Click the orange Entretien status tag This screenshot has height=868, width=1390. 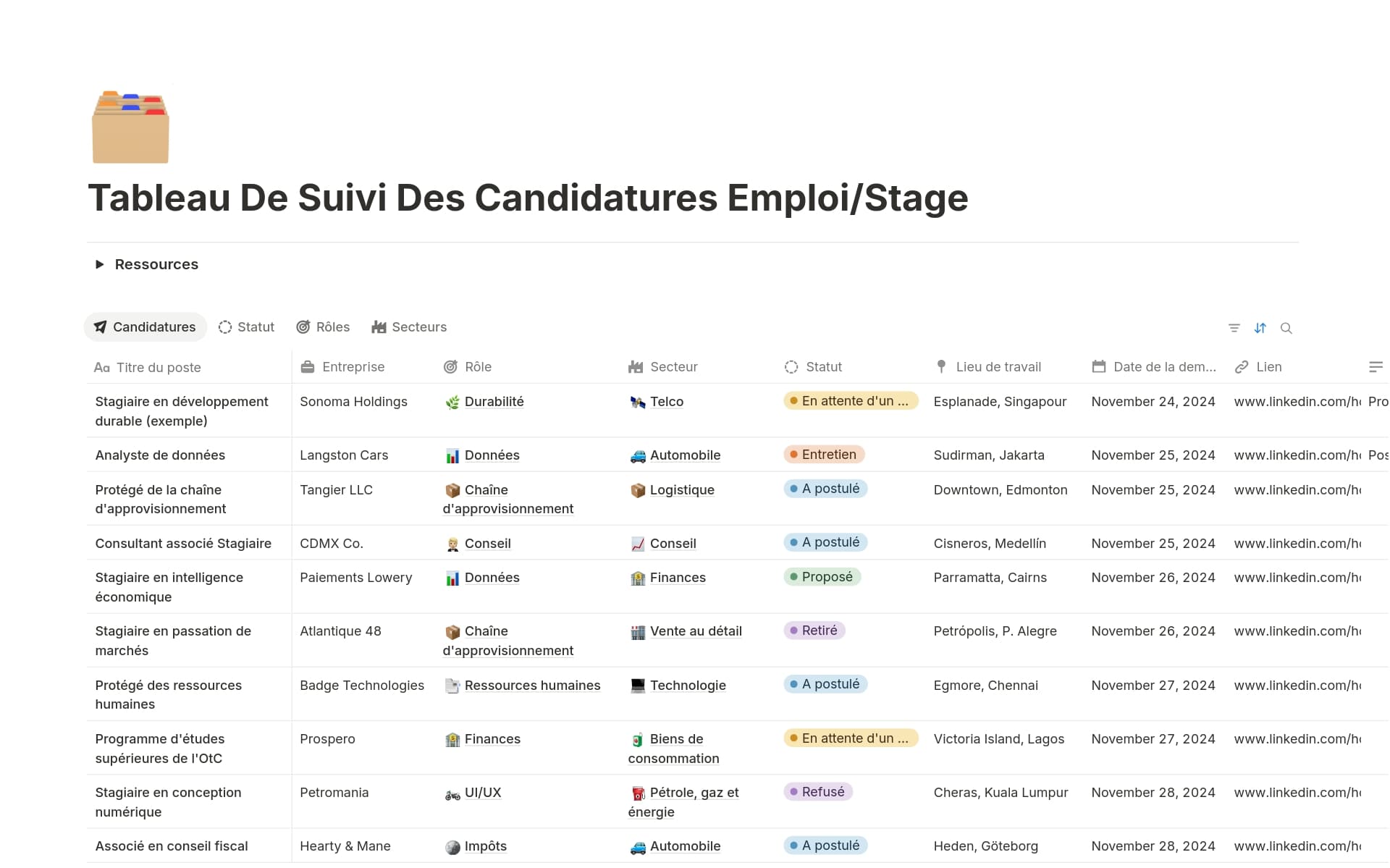[x=824, y=455]
